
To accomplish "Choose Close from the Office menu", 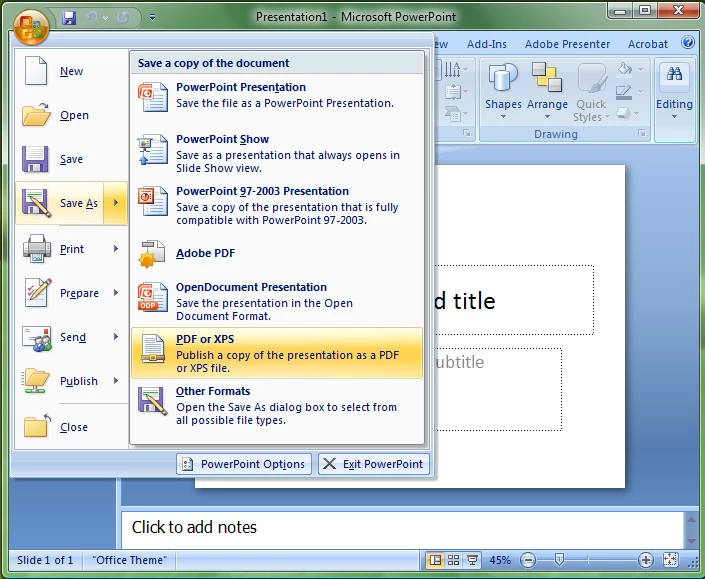I will point(71,427).
